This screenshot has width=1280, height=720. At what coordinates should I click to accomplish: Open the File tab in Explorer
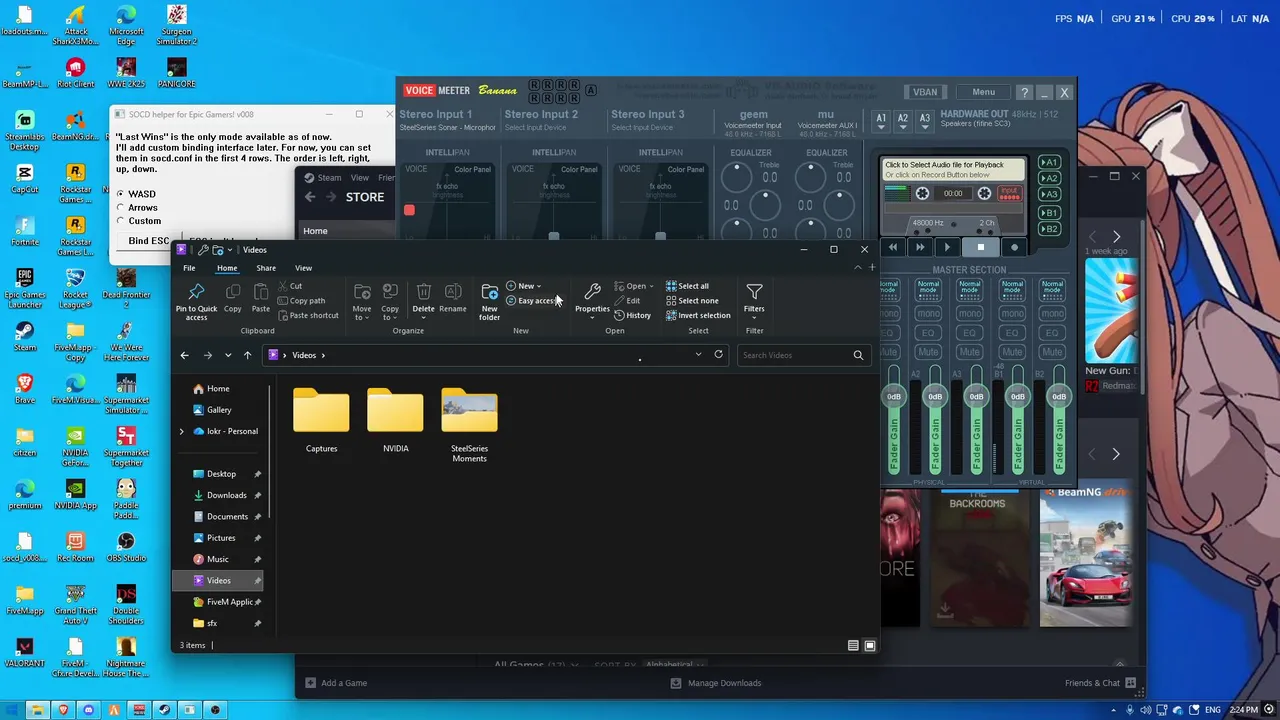click(189, 268)
